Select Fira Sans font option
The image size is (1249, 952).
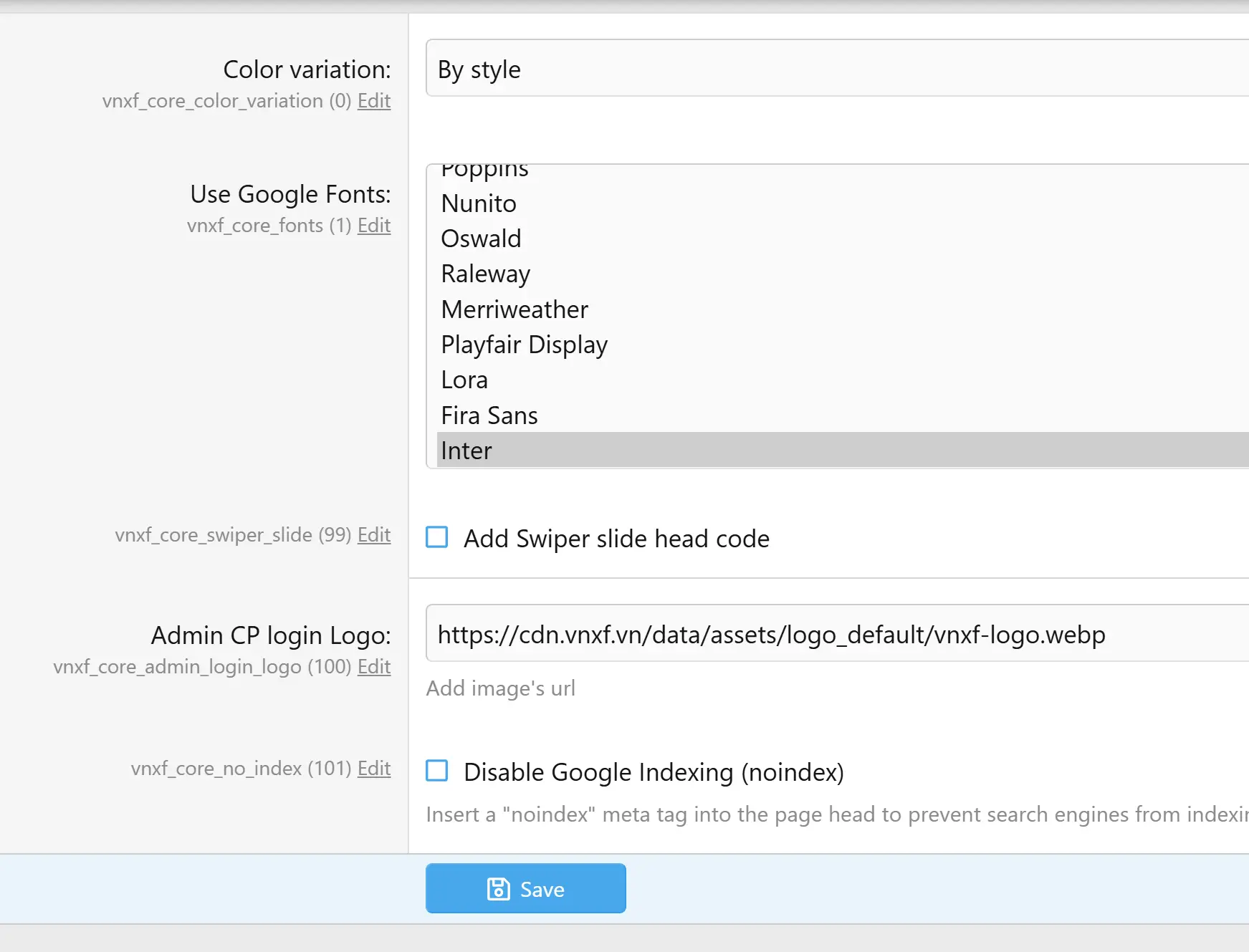click(489, 415)
